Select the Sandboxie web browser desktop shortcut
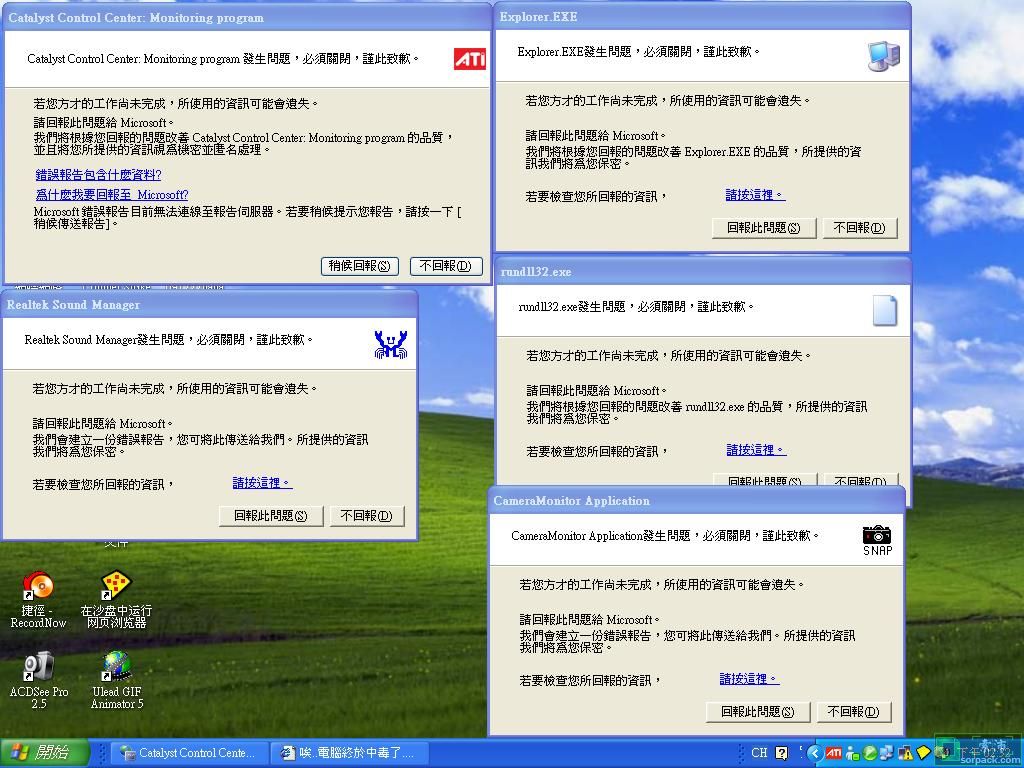Screen dimensions: 1024x768 116,587
